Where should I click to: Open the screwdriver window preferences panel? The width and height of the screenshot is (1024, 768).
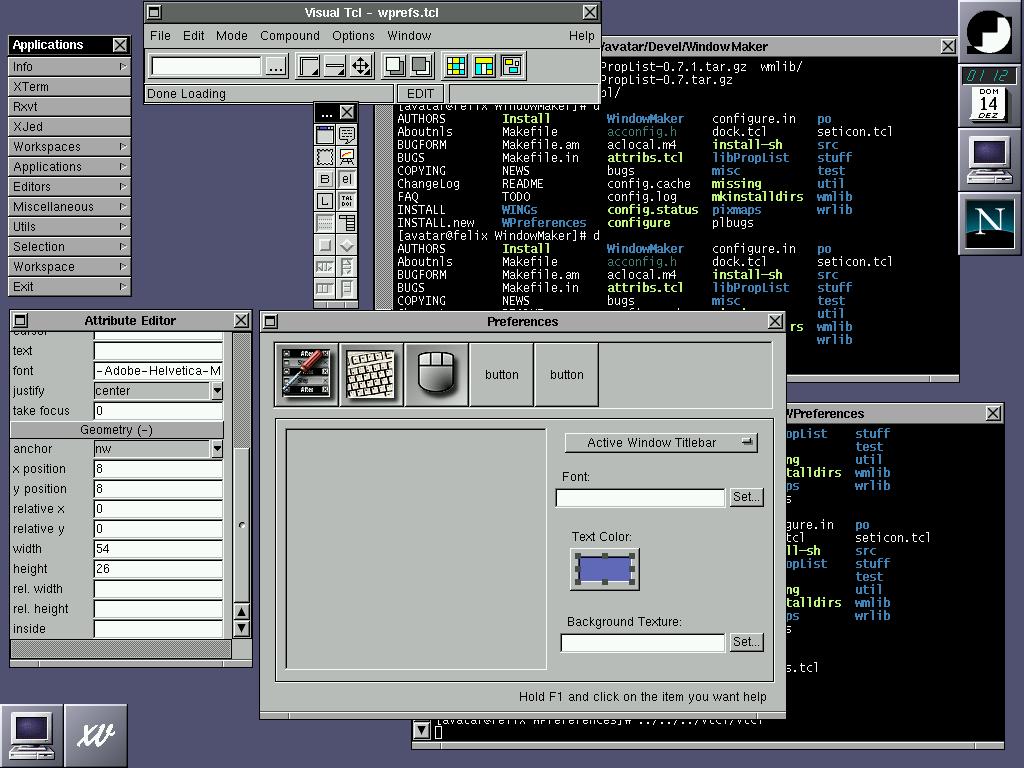(306, 374)
